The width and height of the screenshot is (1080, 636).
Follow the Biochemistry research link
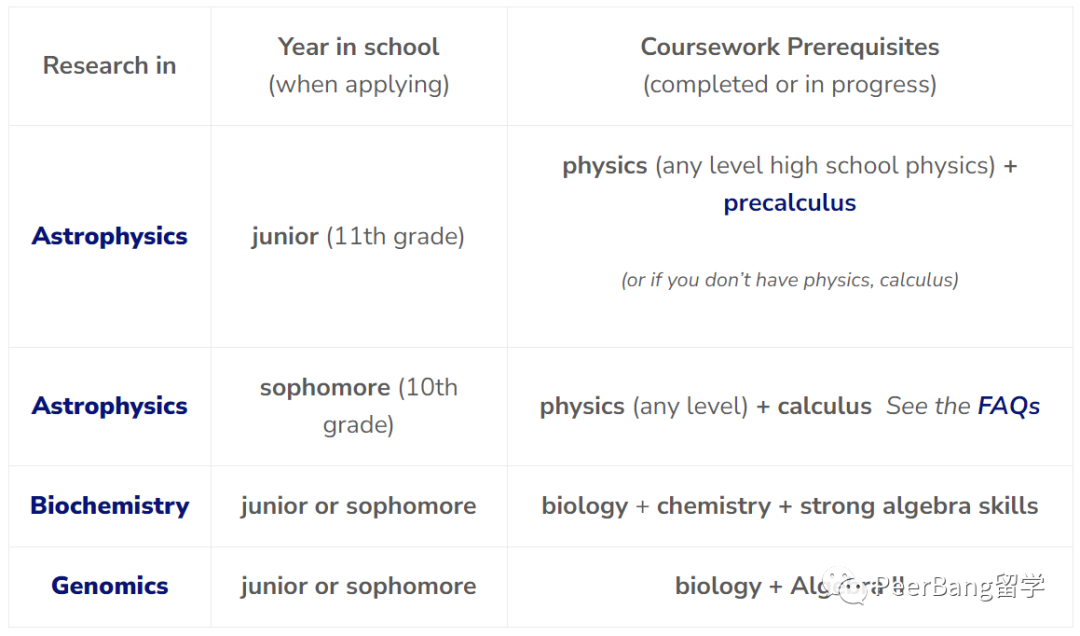(110, 506)
